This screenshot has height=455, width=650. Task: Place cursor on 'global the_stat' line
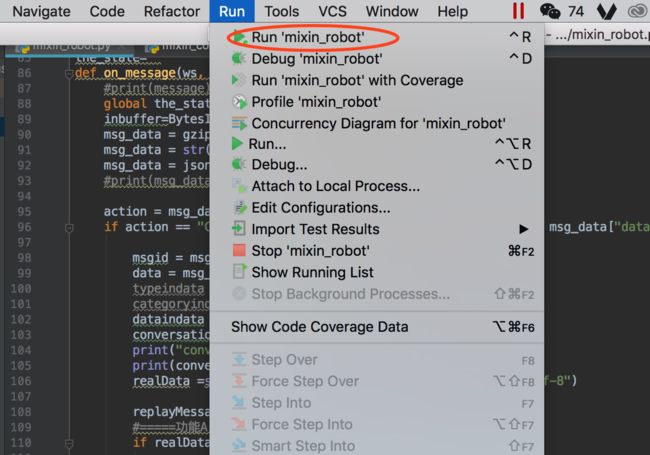coord(156,104)
